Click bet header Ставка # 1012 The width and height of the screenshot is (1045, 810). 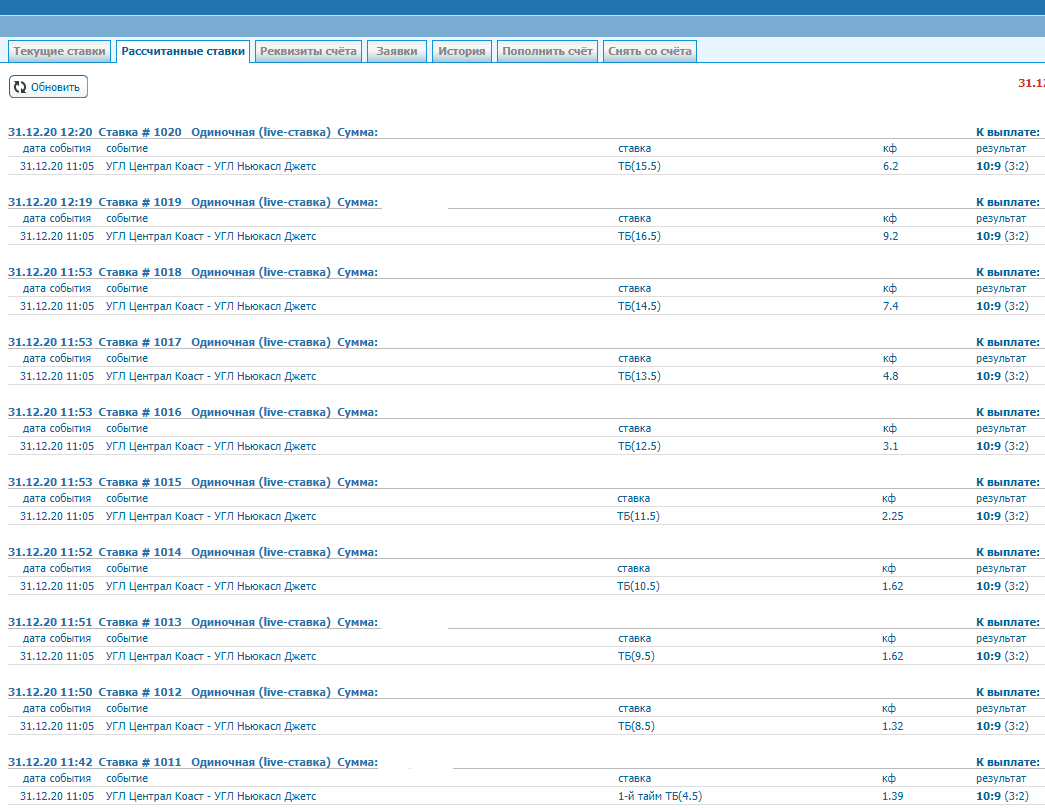pos(140,692)
